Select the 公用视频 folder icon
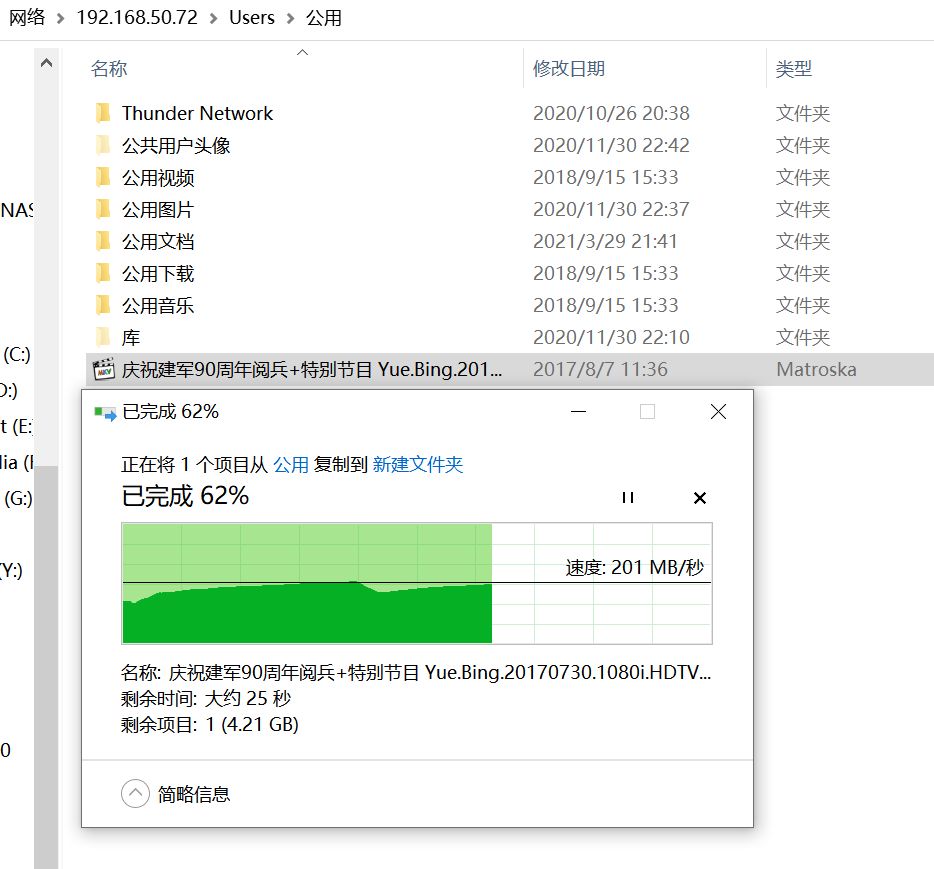 tap(103, 177)
